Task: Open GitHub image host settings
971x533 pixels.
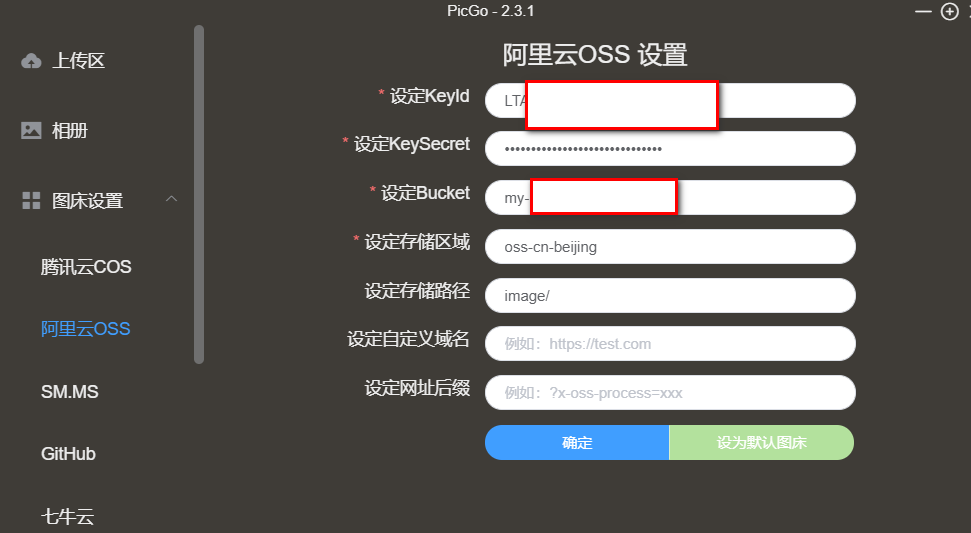Action: (68, 454)
